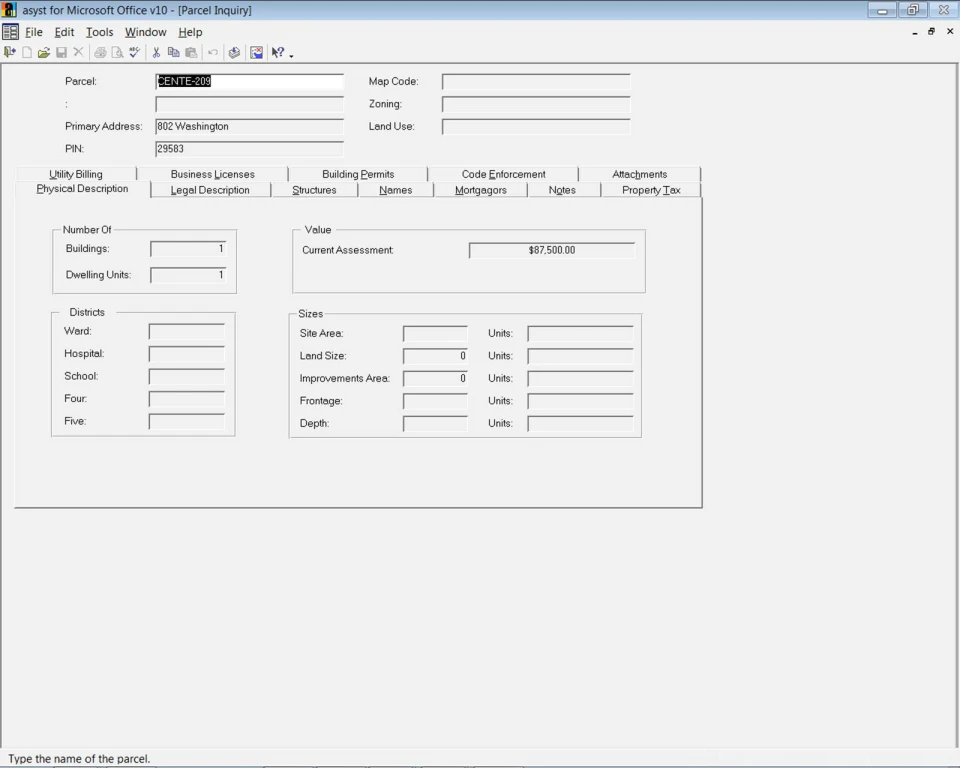This screenshot has width=960, height=768.
Task: Click the Units field beside Improvements Area
Action: pyautogui.click(x=580, y=378)
